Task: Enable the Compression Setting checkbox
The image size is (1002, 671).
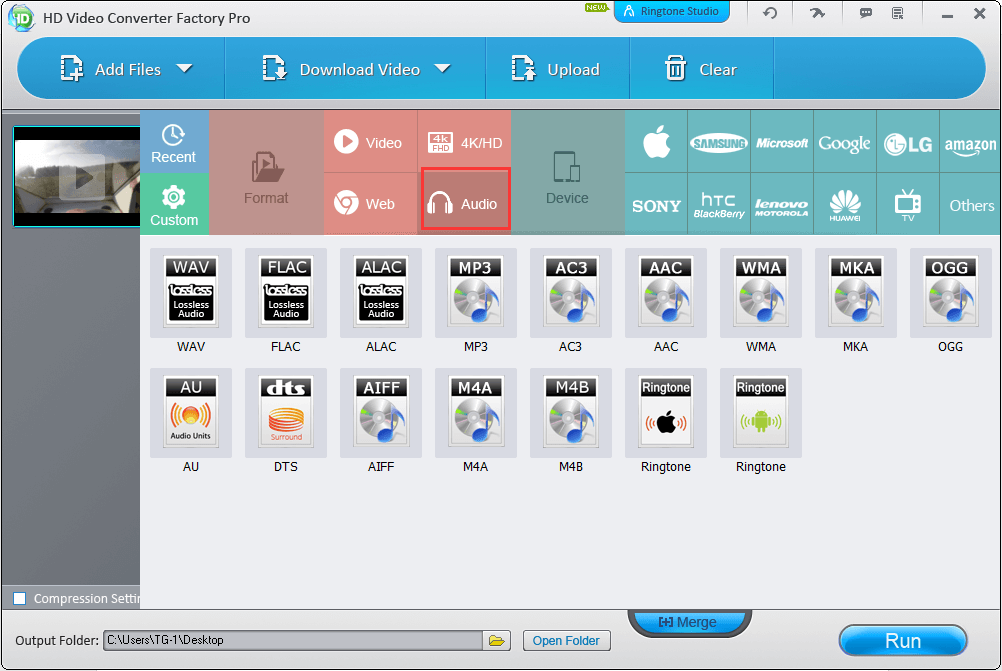Action: [x=20, y=599]
